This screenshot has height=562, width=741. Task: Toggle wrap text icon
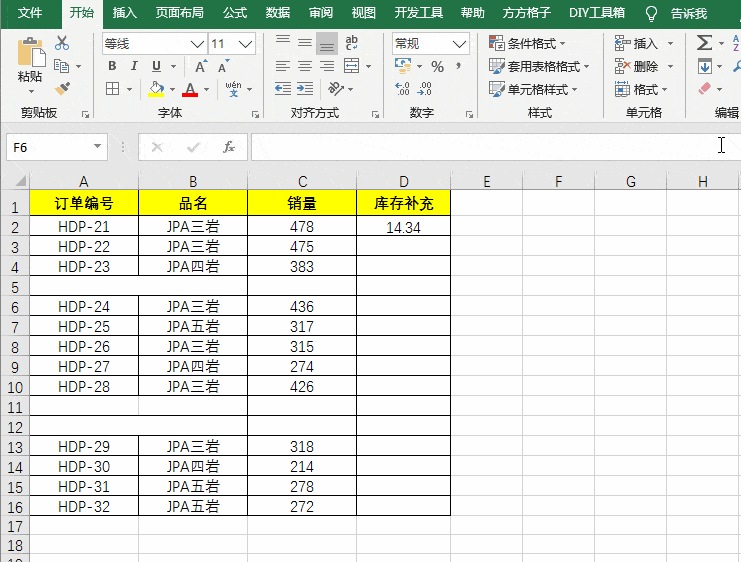[x=352, y=43]
